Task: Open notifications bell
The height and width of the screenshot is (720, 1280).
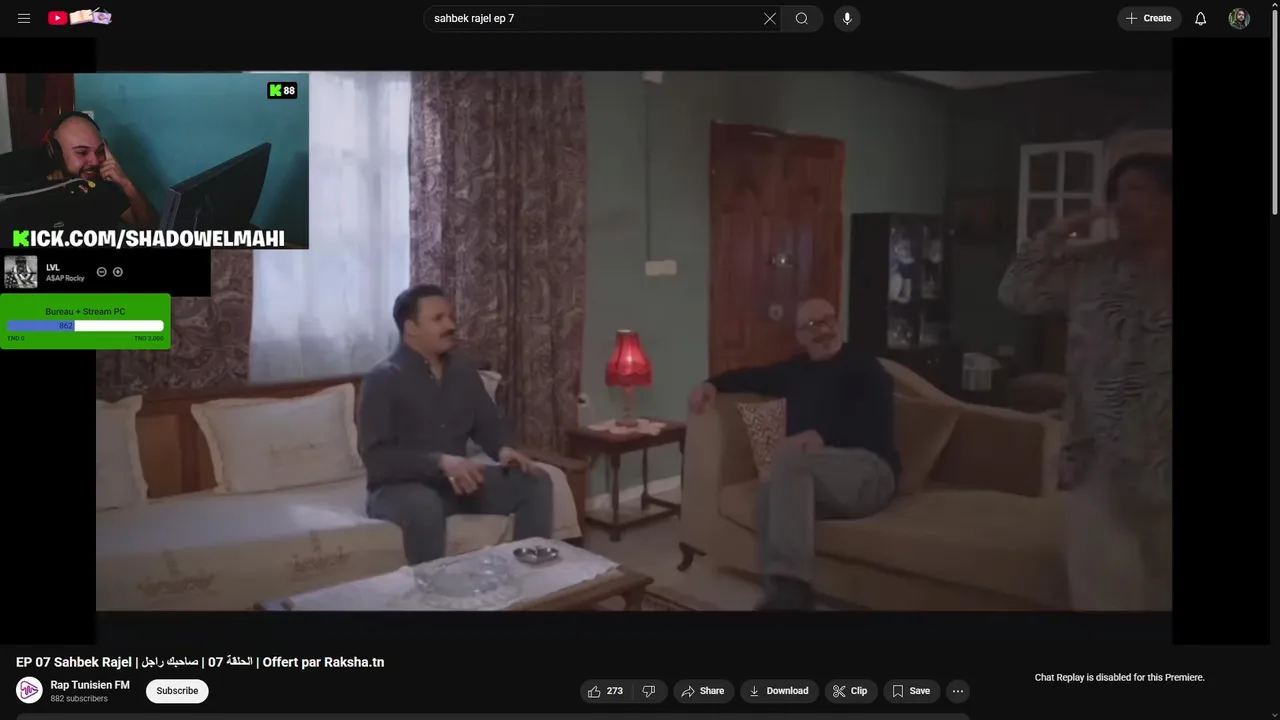Action: coord(1201,18)
